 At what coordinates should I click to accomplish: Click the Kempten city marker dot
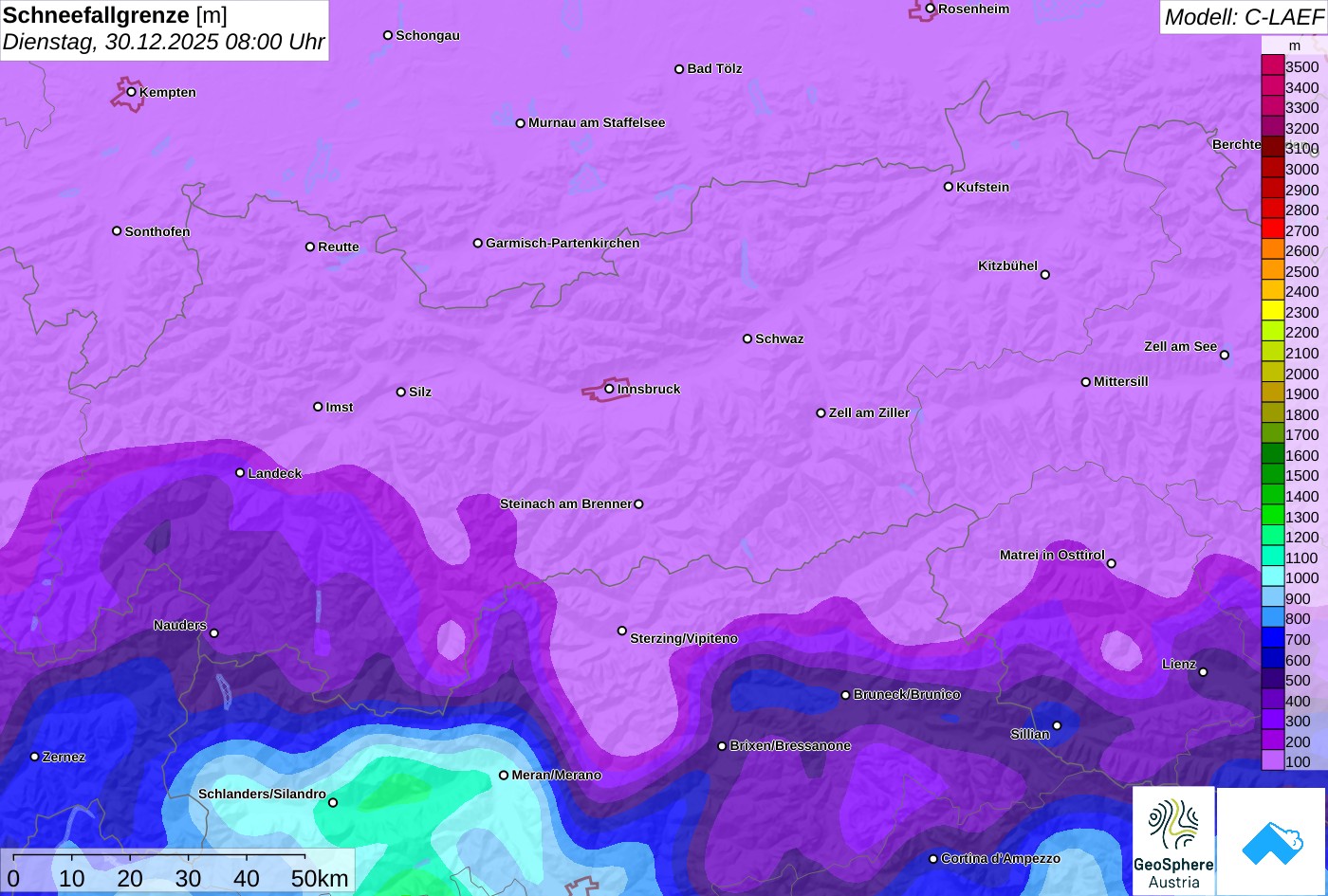pos(131,92)
